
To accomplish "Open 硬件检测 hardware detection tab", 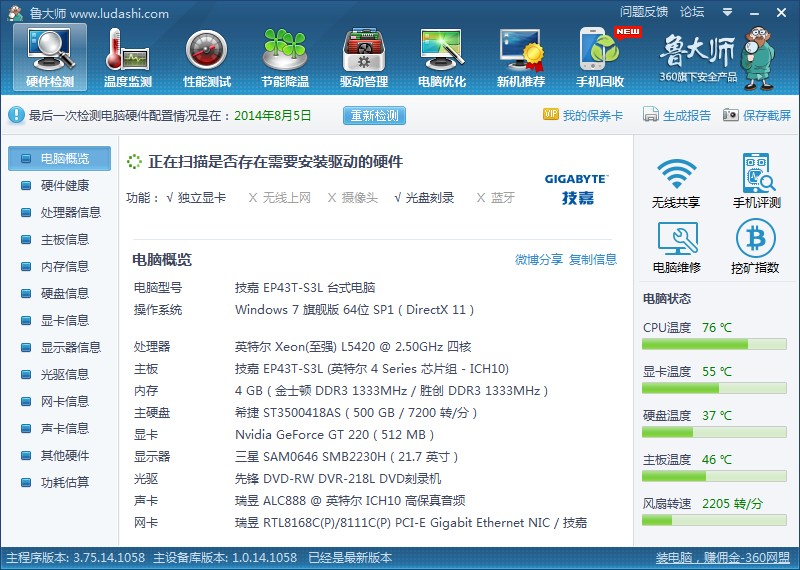I will [50, 58].
